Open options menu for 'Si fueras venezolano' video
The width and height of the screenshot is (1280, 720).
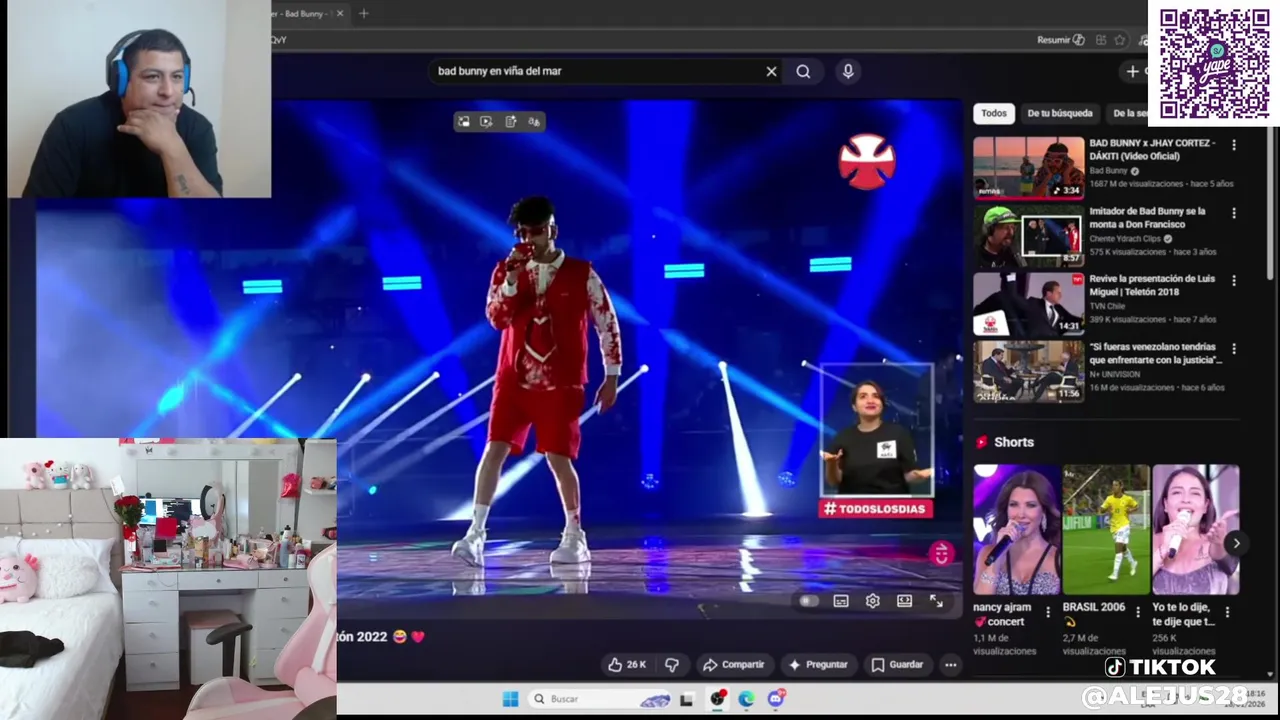point(1233,349)
